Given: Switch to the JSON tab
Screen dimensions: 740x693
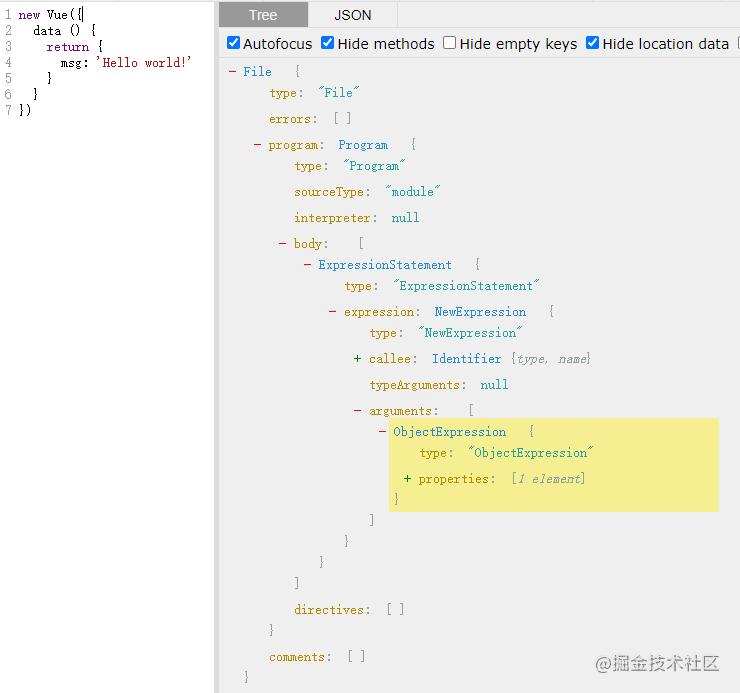Looking at the screenshot, I should (352, 15).
